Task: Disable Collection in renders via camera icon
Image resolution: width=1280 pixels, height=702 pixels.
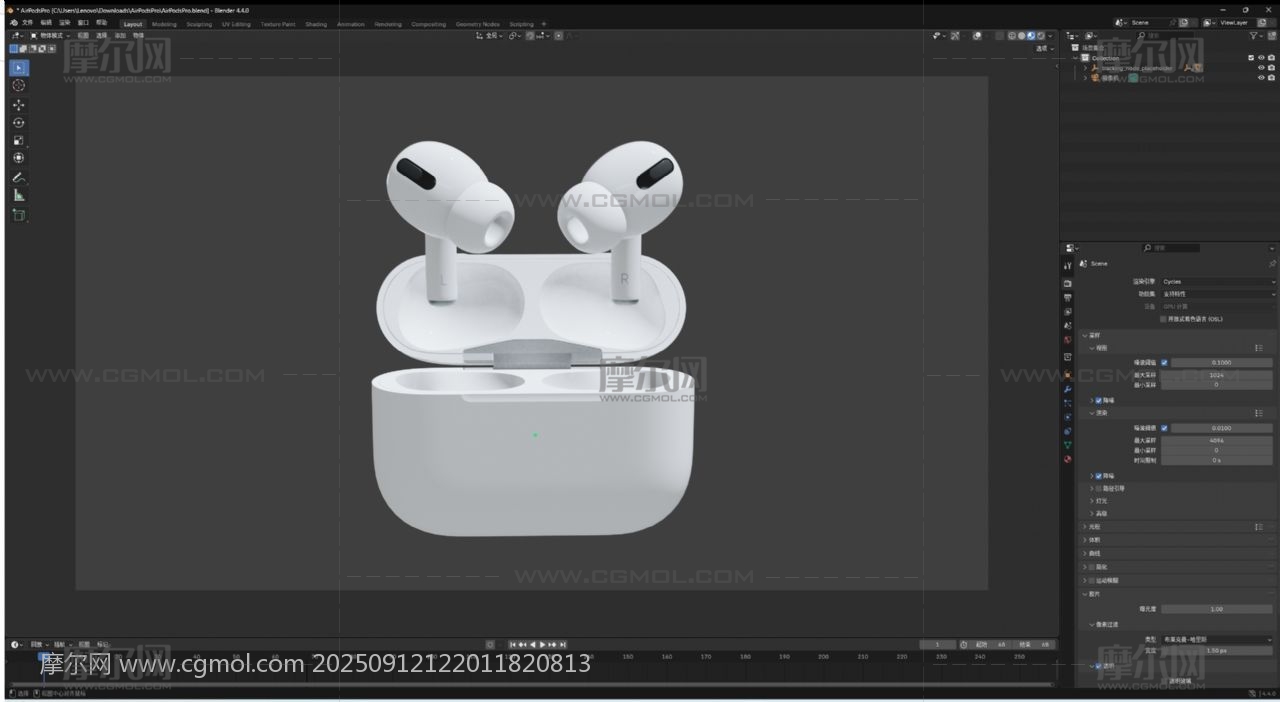Action: pyautogui.click(x=1272, y=58)
